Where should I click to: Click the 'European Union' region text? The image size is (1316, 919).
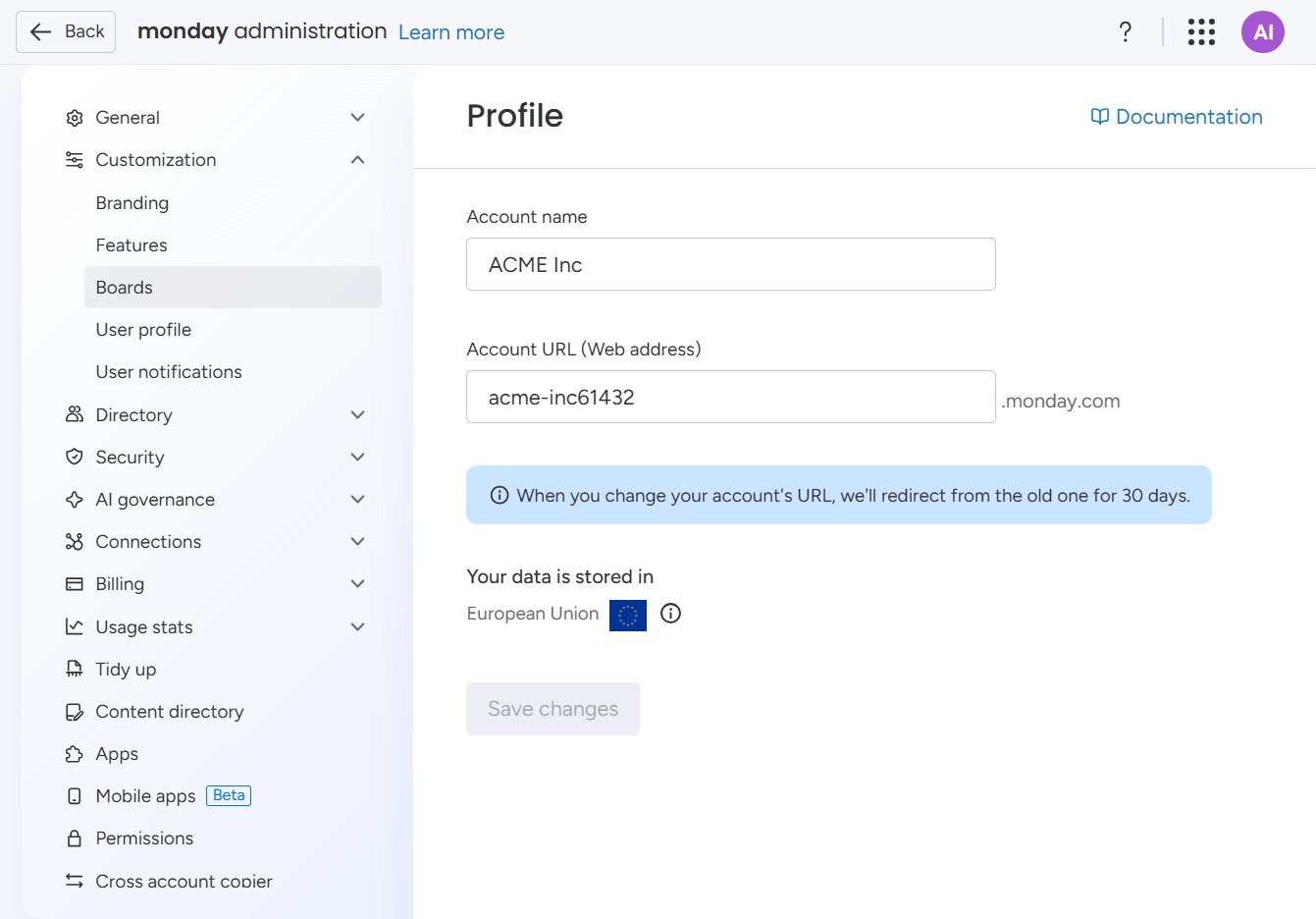coord(533,614)
